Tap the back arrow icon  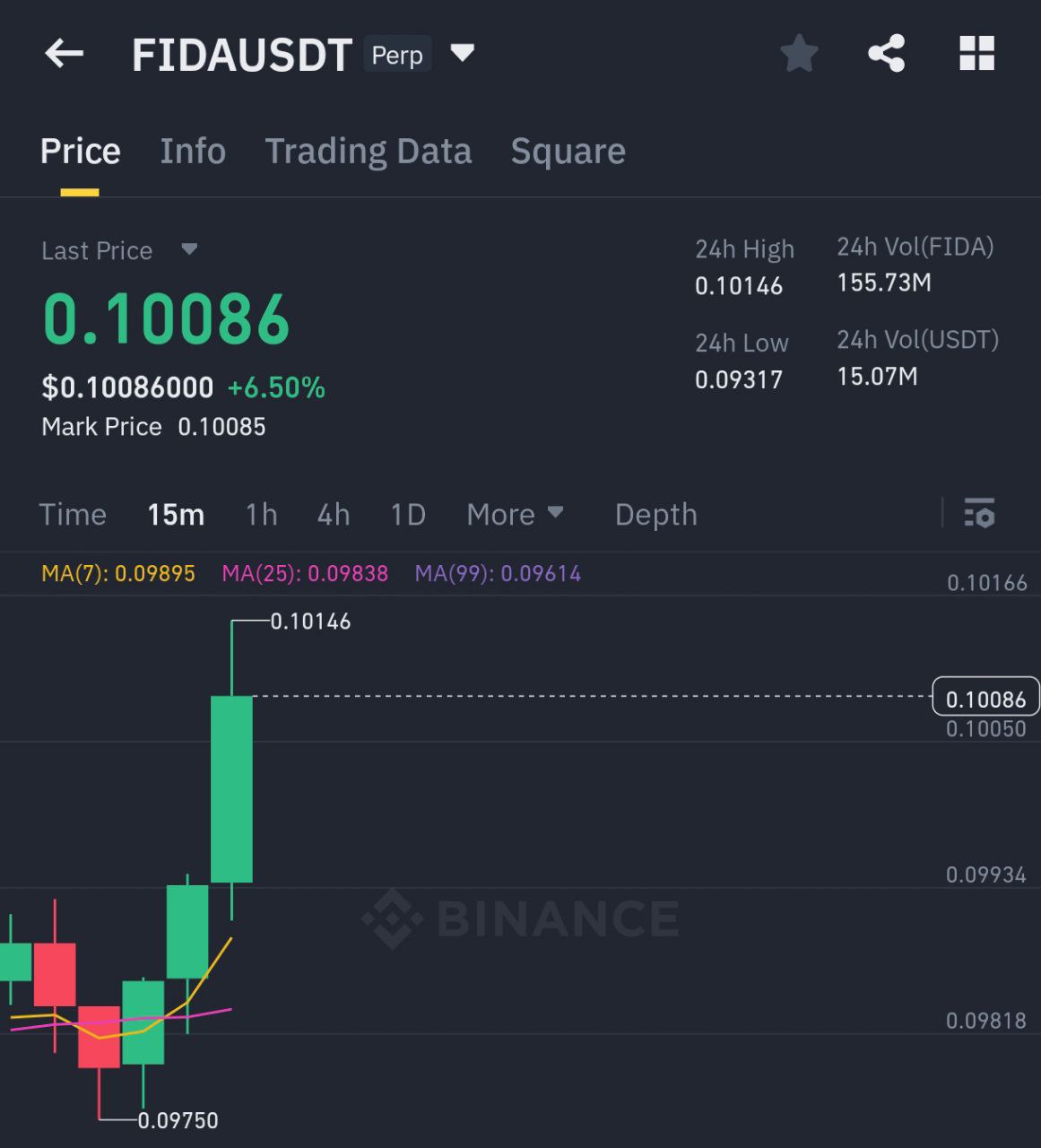(64, 54)
